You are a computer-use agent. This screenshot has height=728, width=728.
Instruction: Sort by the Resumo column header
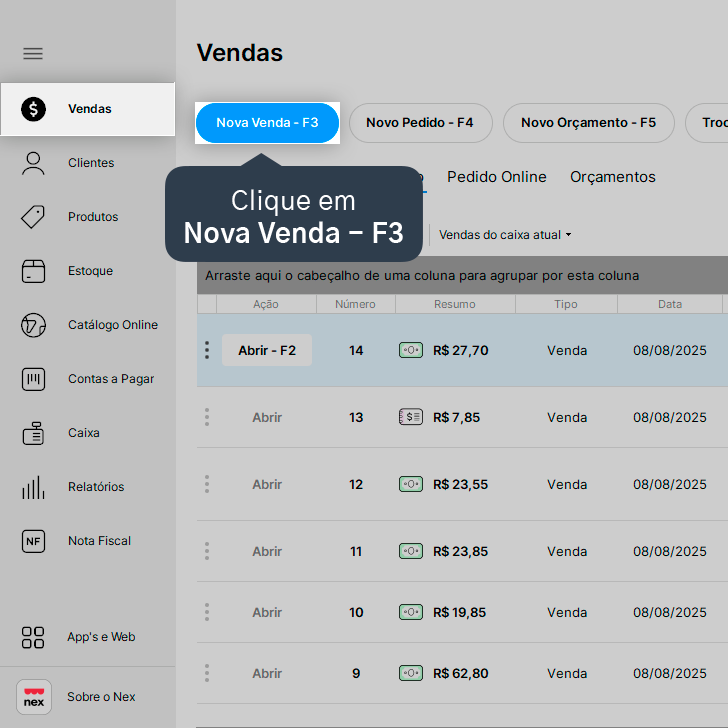click(455, 304)
